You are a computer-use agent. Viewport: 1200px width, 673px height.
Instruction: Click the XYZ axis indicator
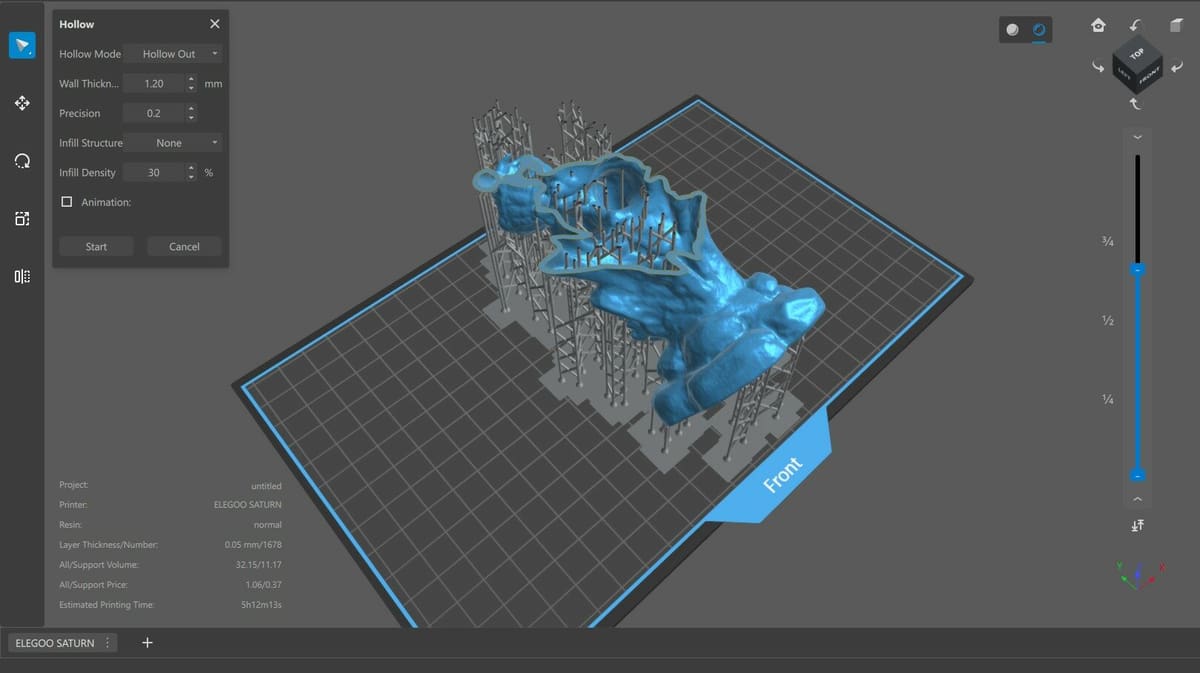[x=1140, y=574]
